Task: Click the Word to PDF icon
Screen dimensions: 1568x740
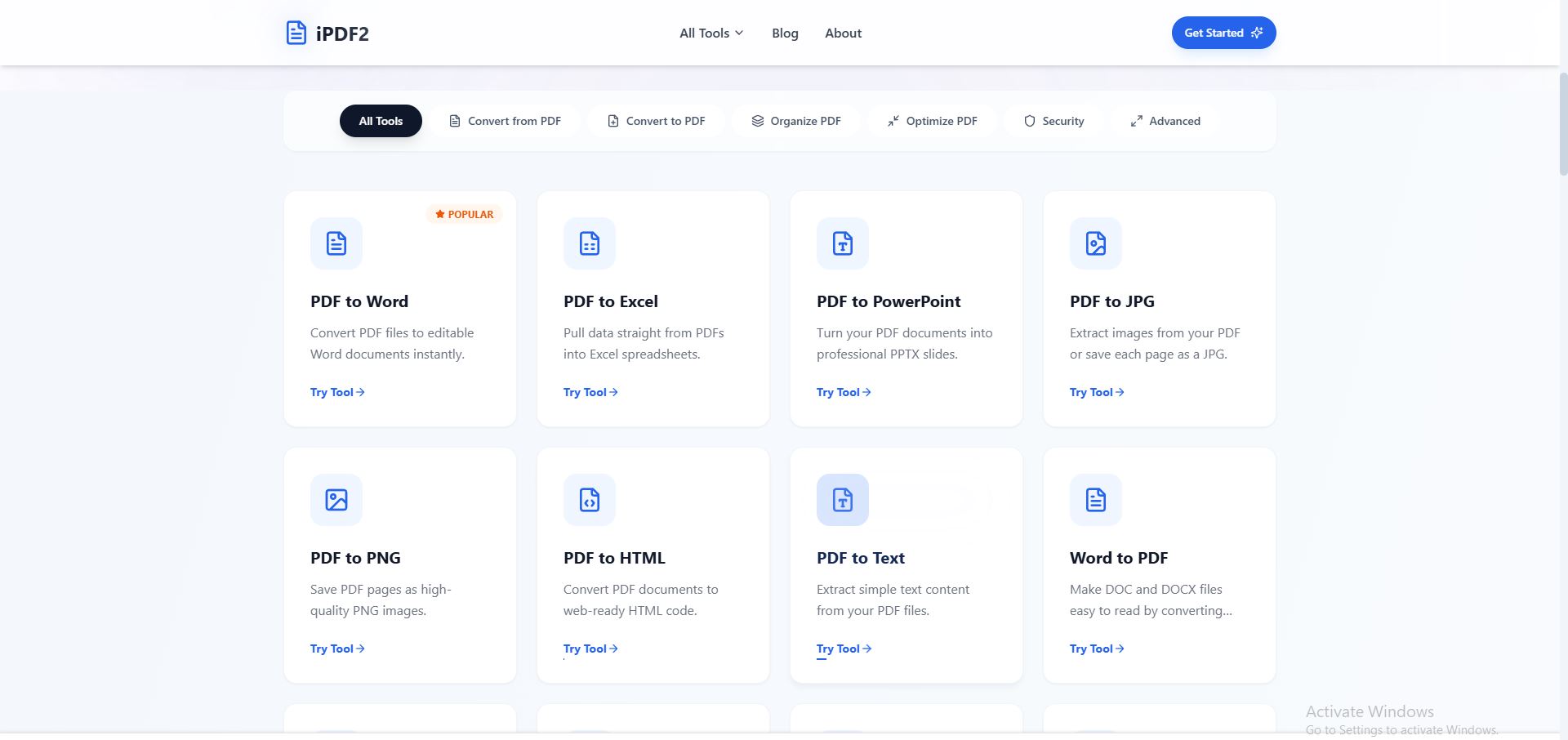Action: [x=1096, y=500]
